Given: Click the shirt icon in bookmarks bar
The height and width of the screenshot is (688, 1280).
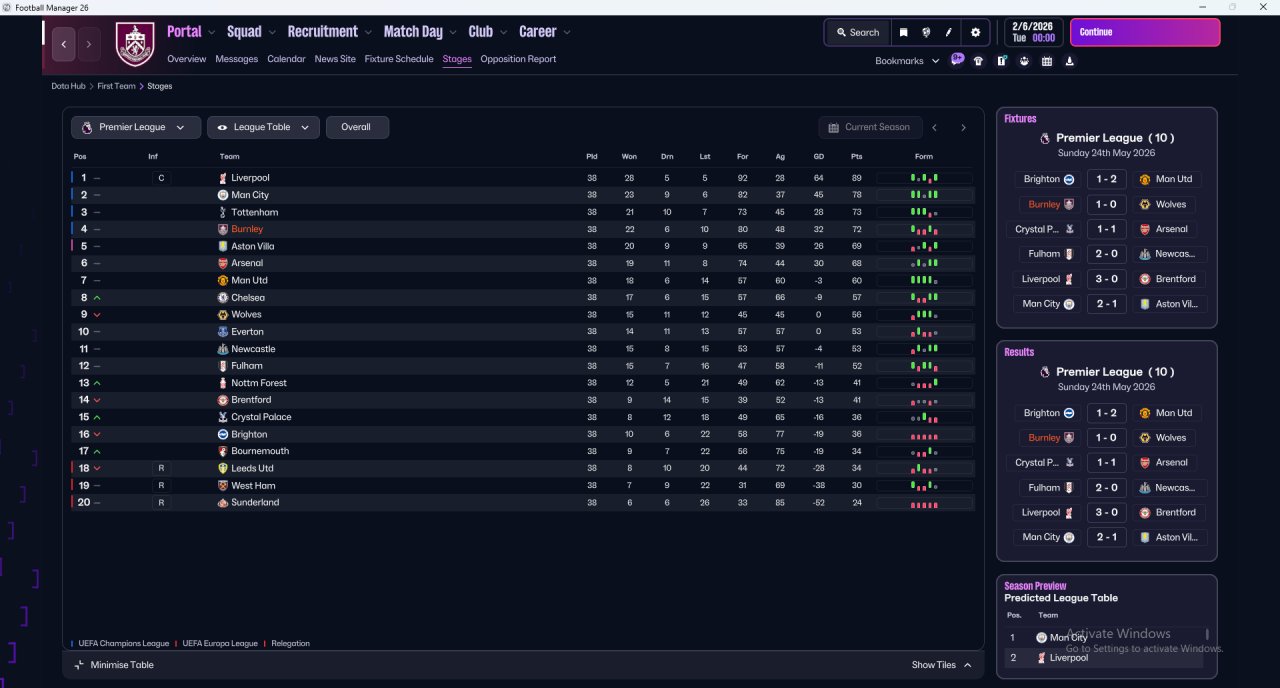Looking at the screenshot, I should pos(978,61).
